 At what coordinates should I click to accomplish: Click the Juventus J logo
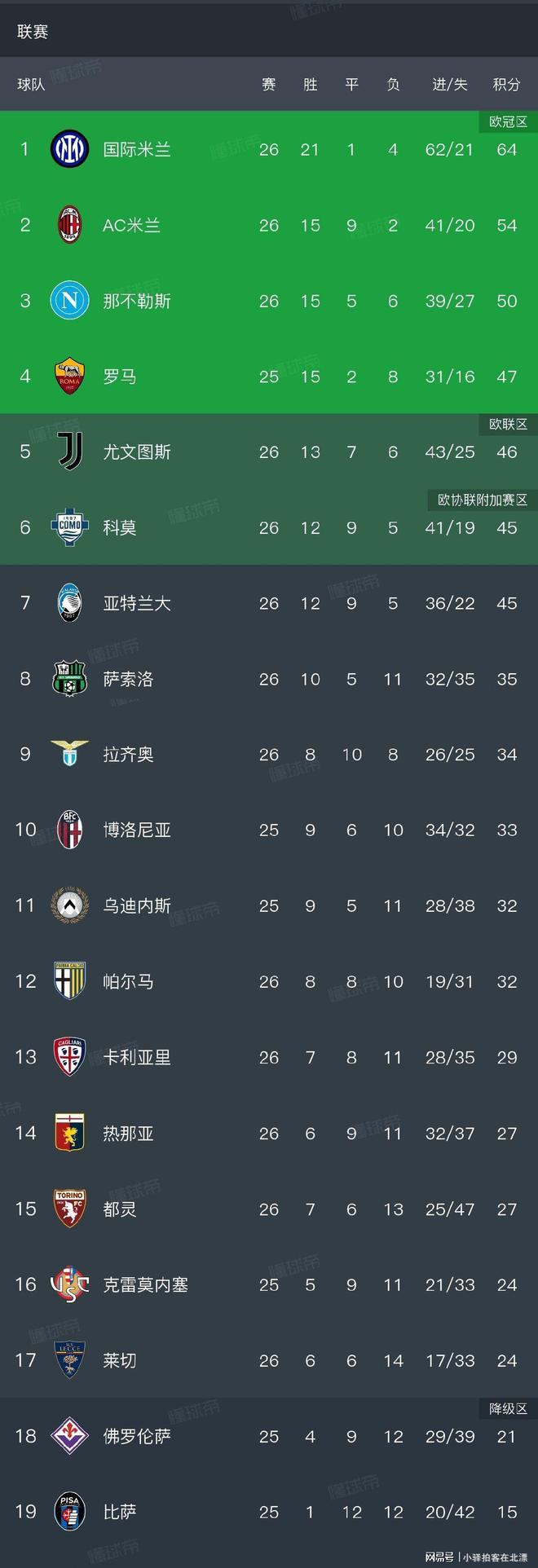click(69, 451)
